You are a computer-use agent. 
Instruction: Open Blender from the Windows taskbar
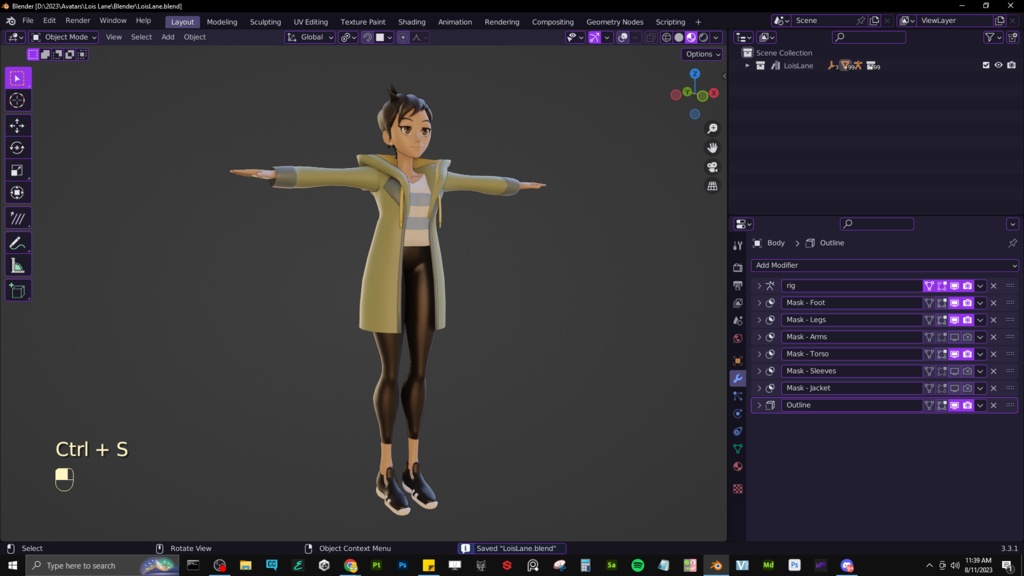(x=716, y=565)
